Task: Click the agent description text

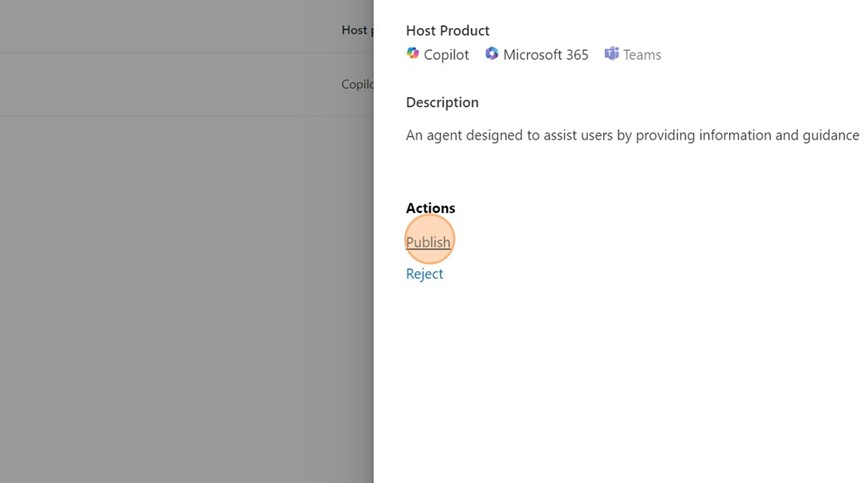Action: tap(632, 135)
